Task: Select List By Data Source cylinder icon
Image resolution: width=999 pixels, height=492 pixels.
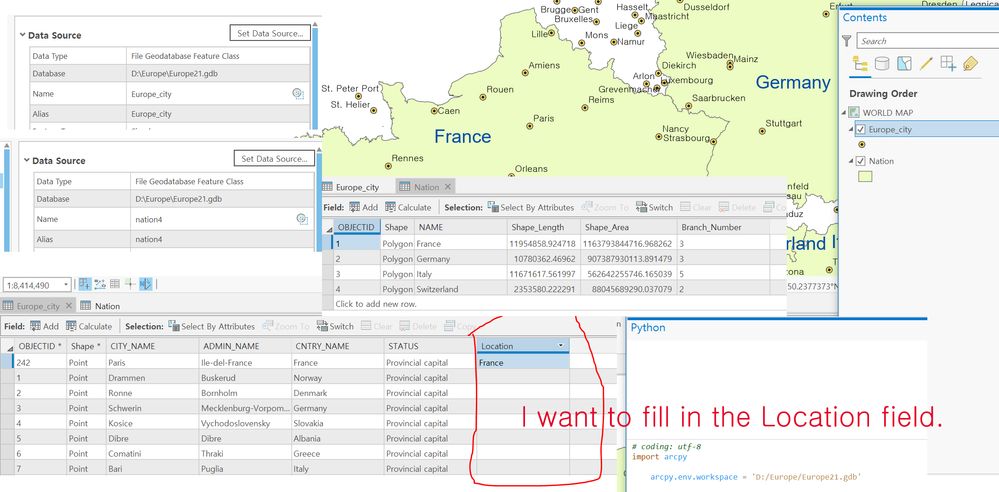Action: coord(882,64)
